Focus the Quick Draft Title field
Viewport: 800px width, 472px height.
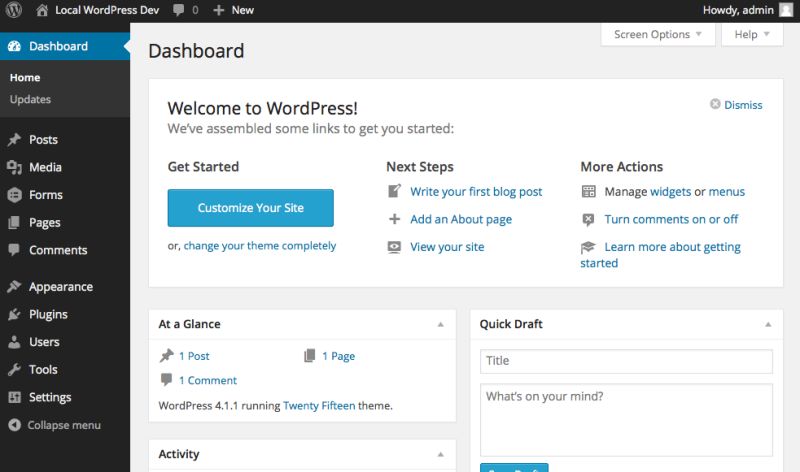click(x=626, y=361)
